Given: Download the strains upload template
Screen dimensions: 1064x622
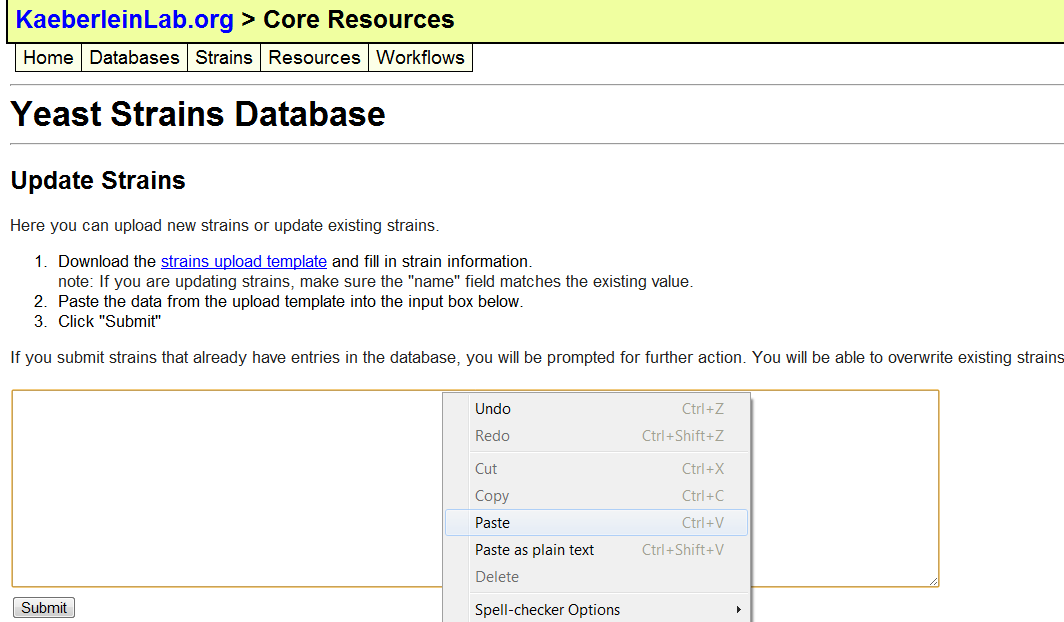Looking at the screenshot, I should point(244,262).
